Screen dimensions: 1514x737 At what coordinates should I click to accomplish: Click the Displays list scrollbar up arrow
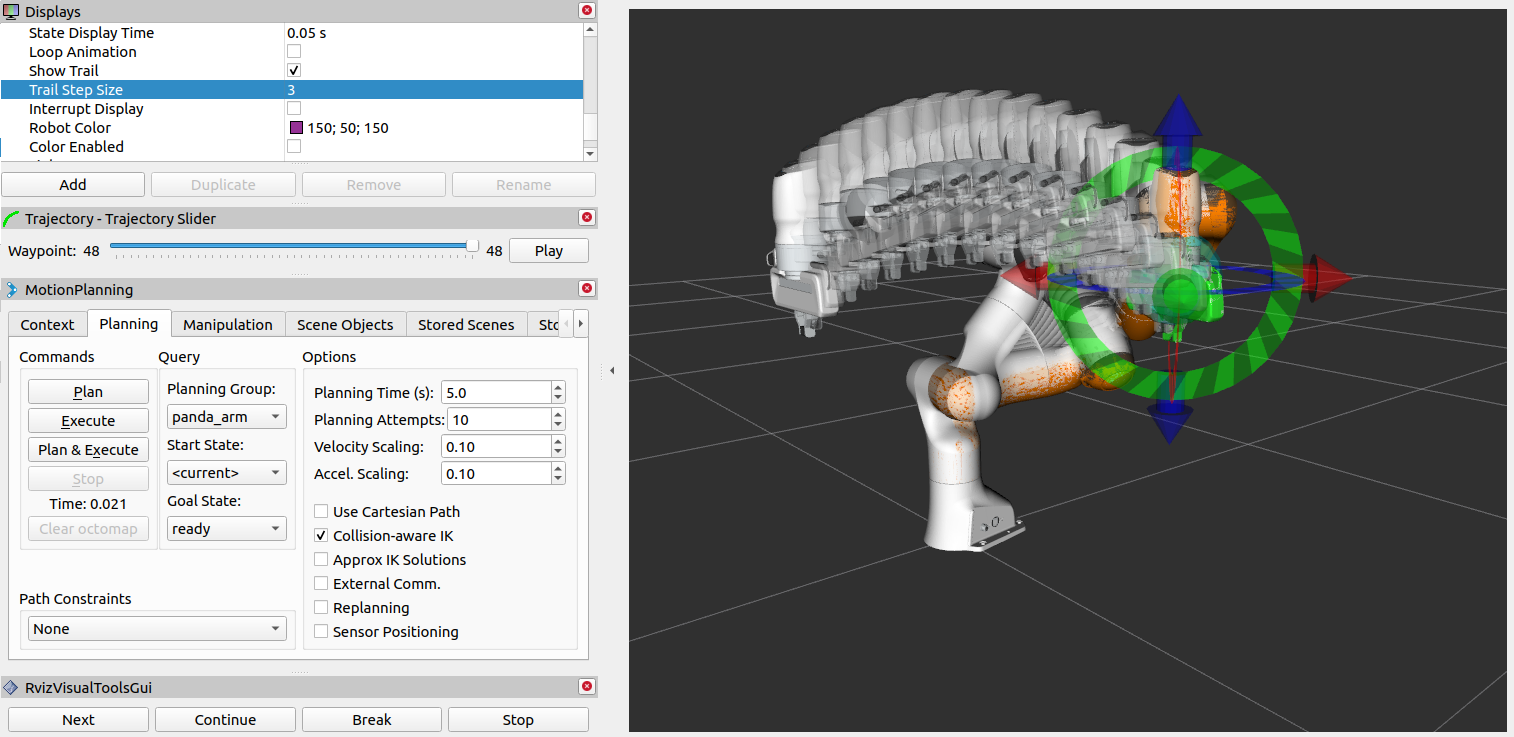[590, 30]
